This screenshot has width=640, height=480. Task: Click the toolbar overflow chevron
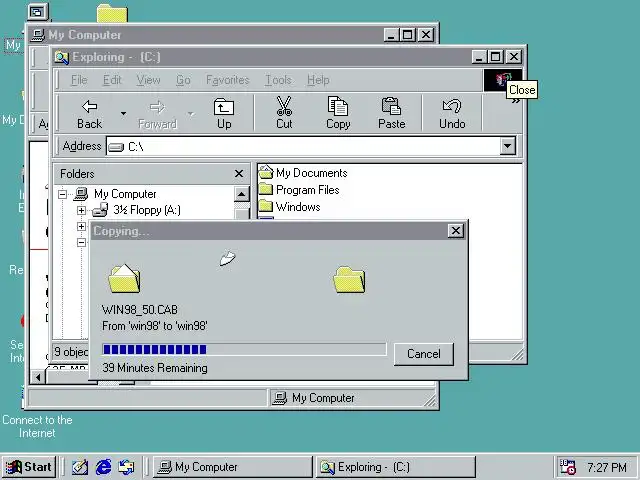point(516,101)
